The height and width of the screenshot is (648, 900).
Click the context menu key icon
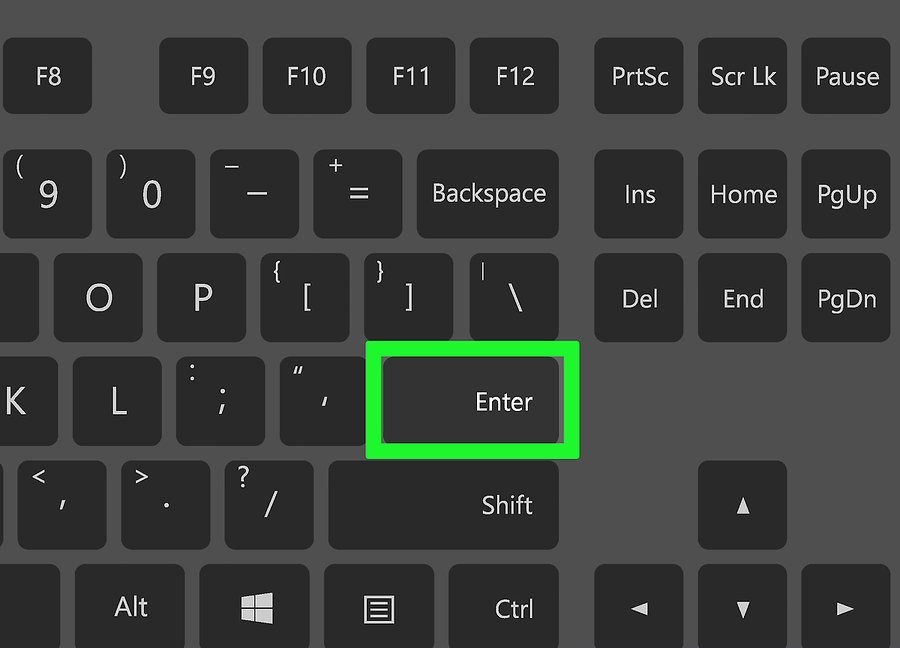(379, 606)
